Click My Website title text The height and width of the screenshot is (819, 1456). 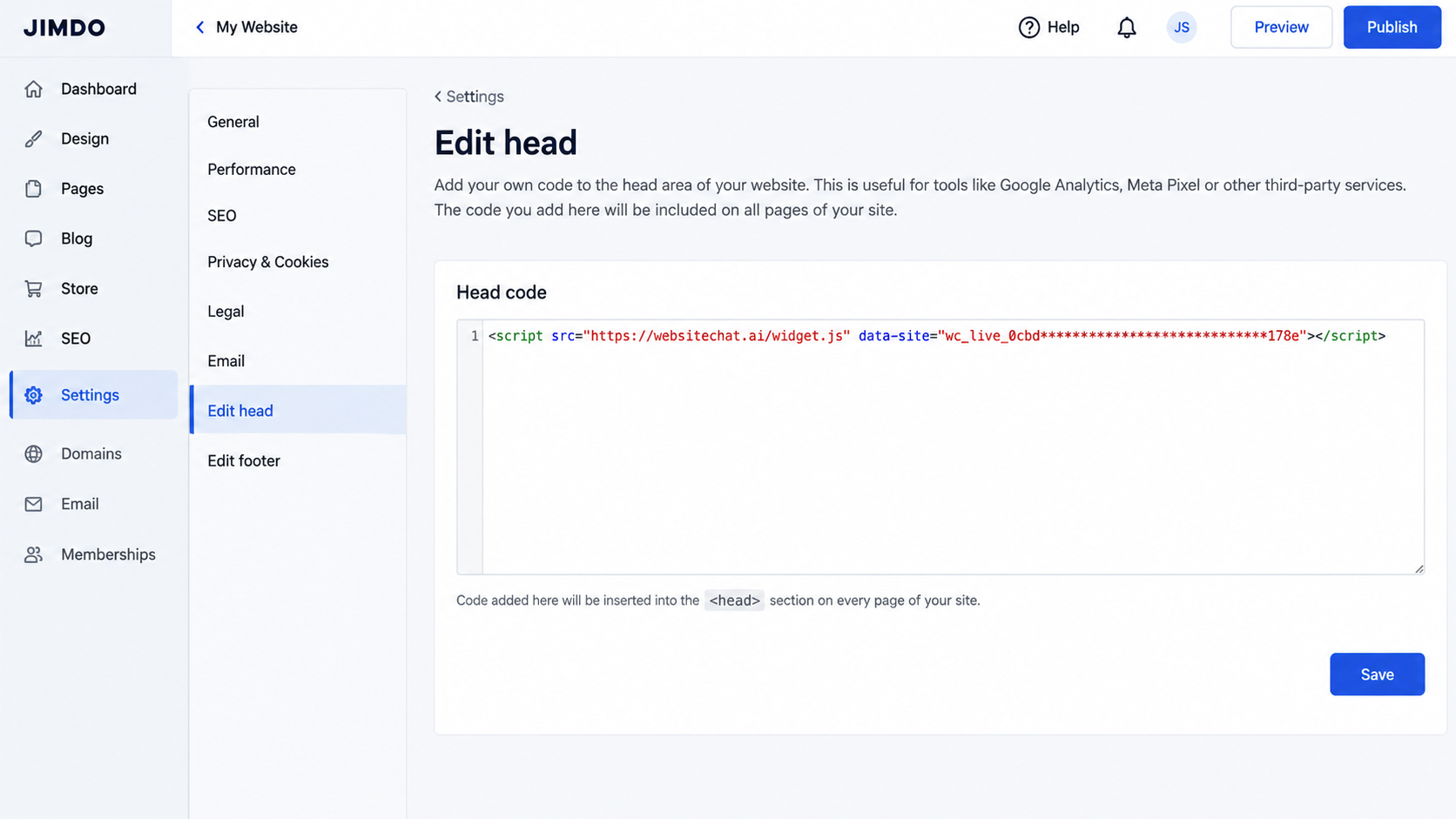[x=257, y=27]
